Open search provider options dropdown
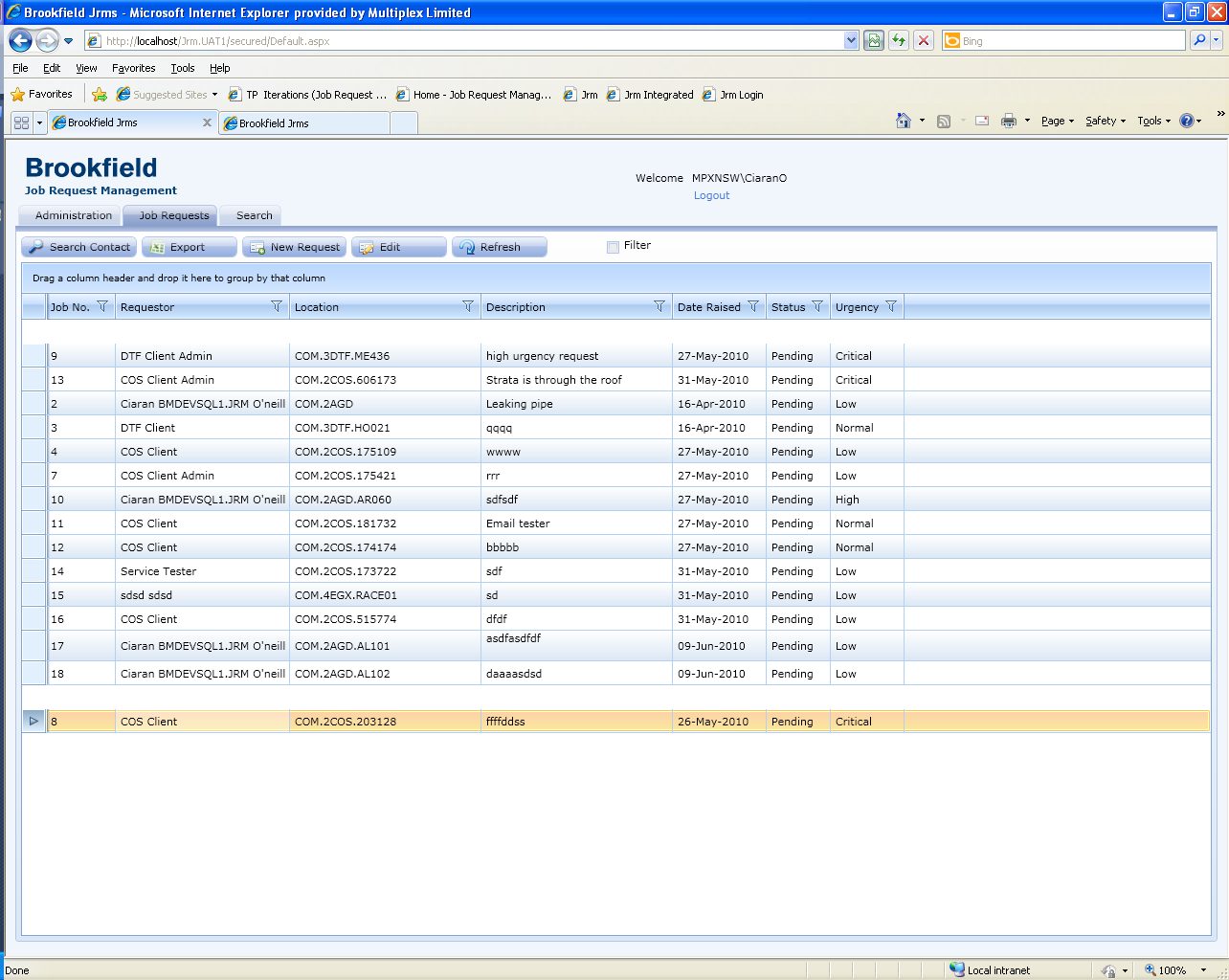1229x980 pixels. click(1217, 40)
